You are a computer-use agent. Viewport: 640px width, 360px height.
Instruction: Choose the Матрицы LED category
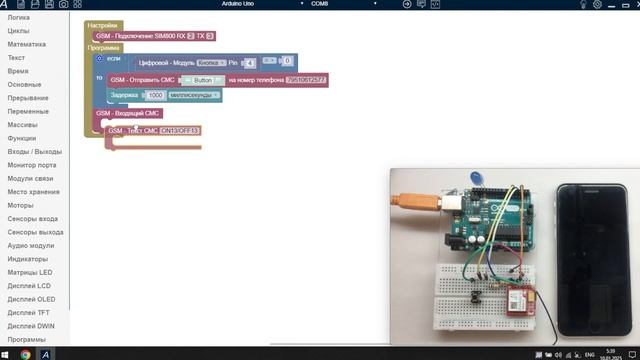[x=30, y=272]
